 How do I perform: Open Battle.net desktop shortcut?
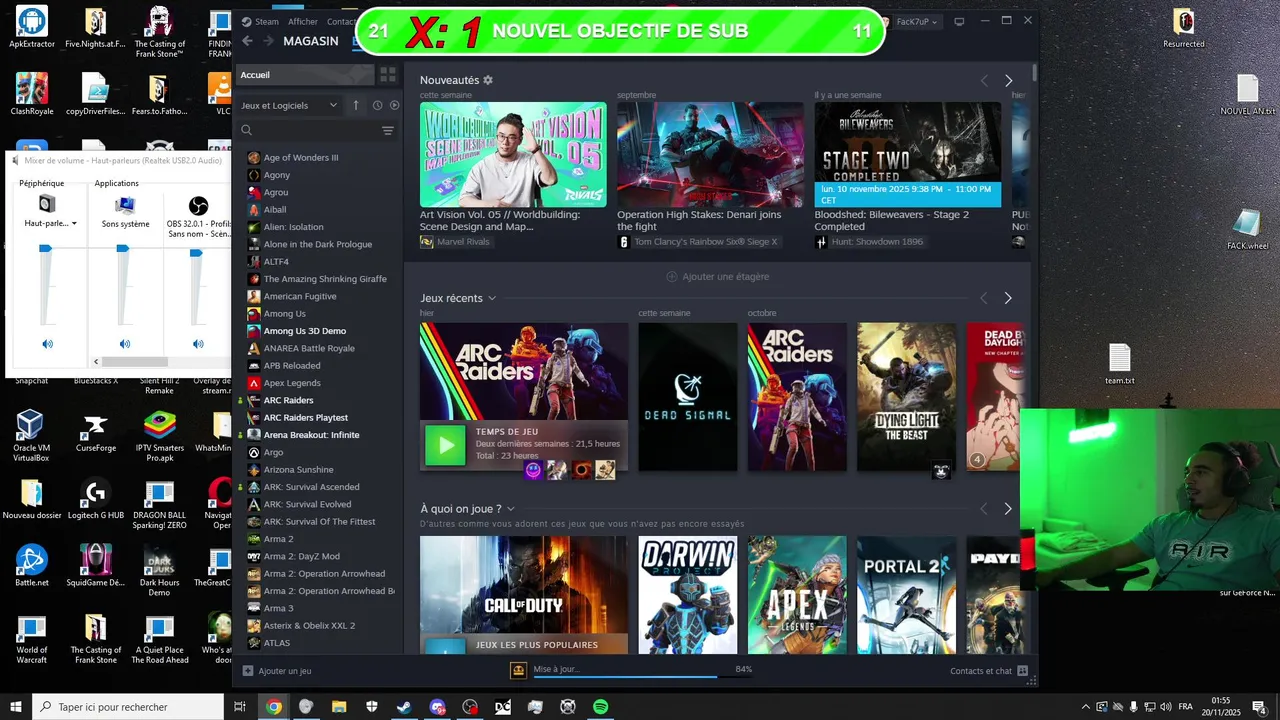(x=31, y=565)
